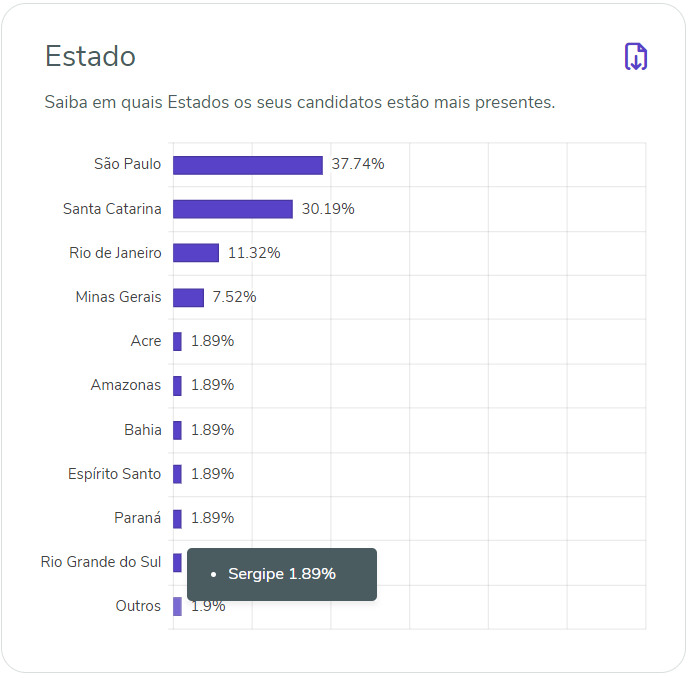The width and height of the screenshot is (690, 678).
Task: Click the 30.19% value label
Action: coord(328,209)
